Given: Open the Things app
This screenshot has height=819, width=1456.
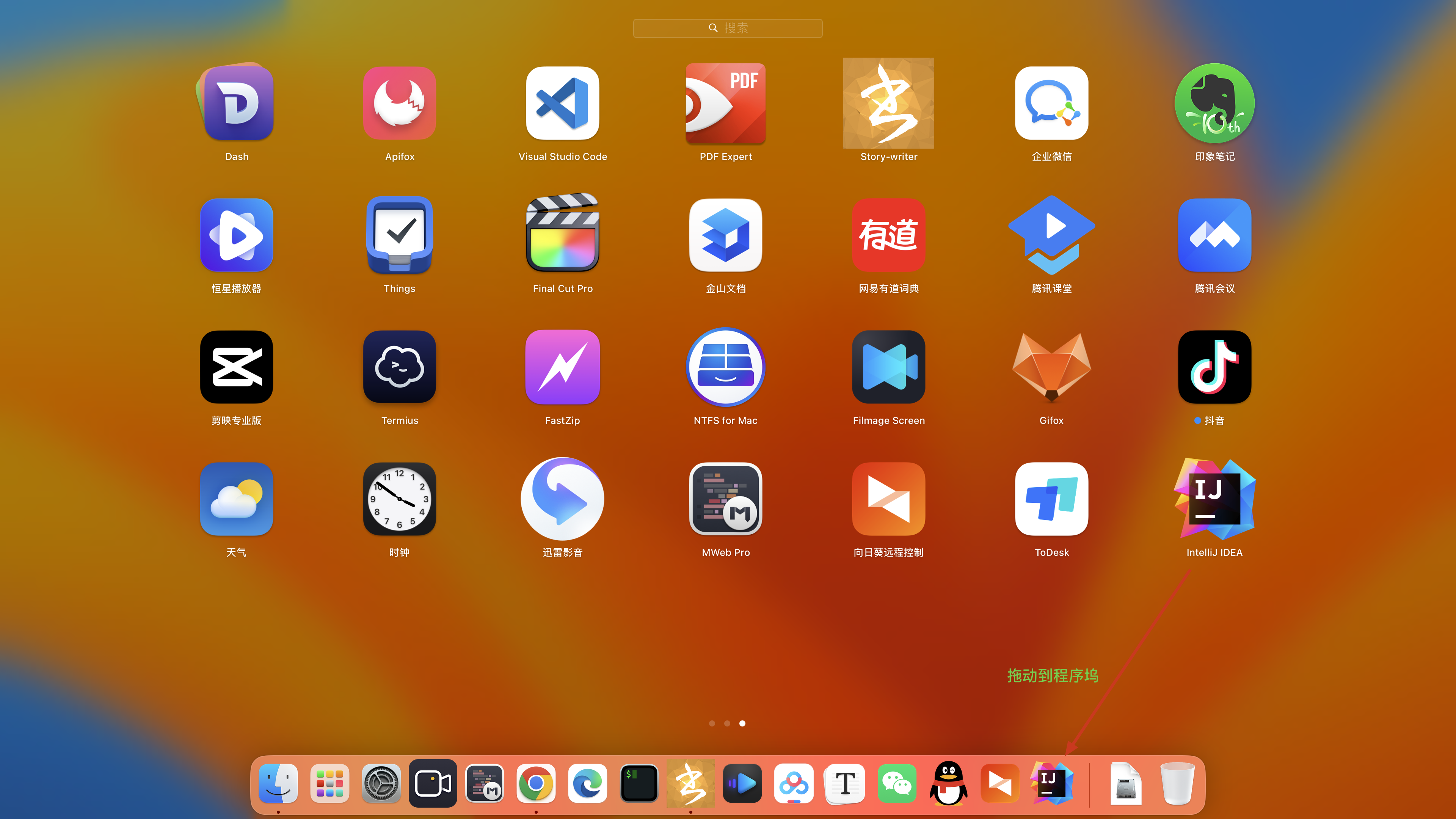Looking at the screenshot, I should (400, 235).
